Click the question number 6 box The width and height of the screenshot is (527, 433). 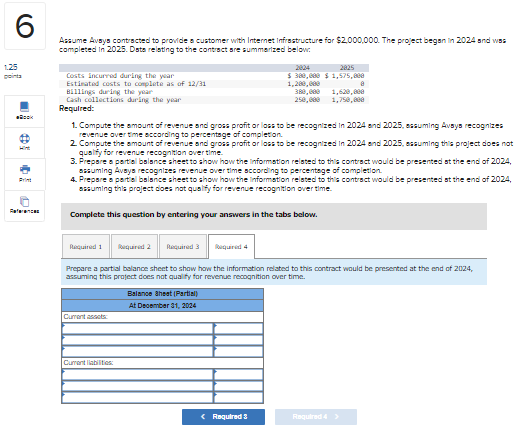[x=25, y=26]
